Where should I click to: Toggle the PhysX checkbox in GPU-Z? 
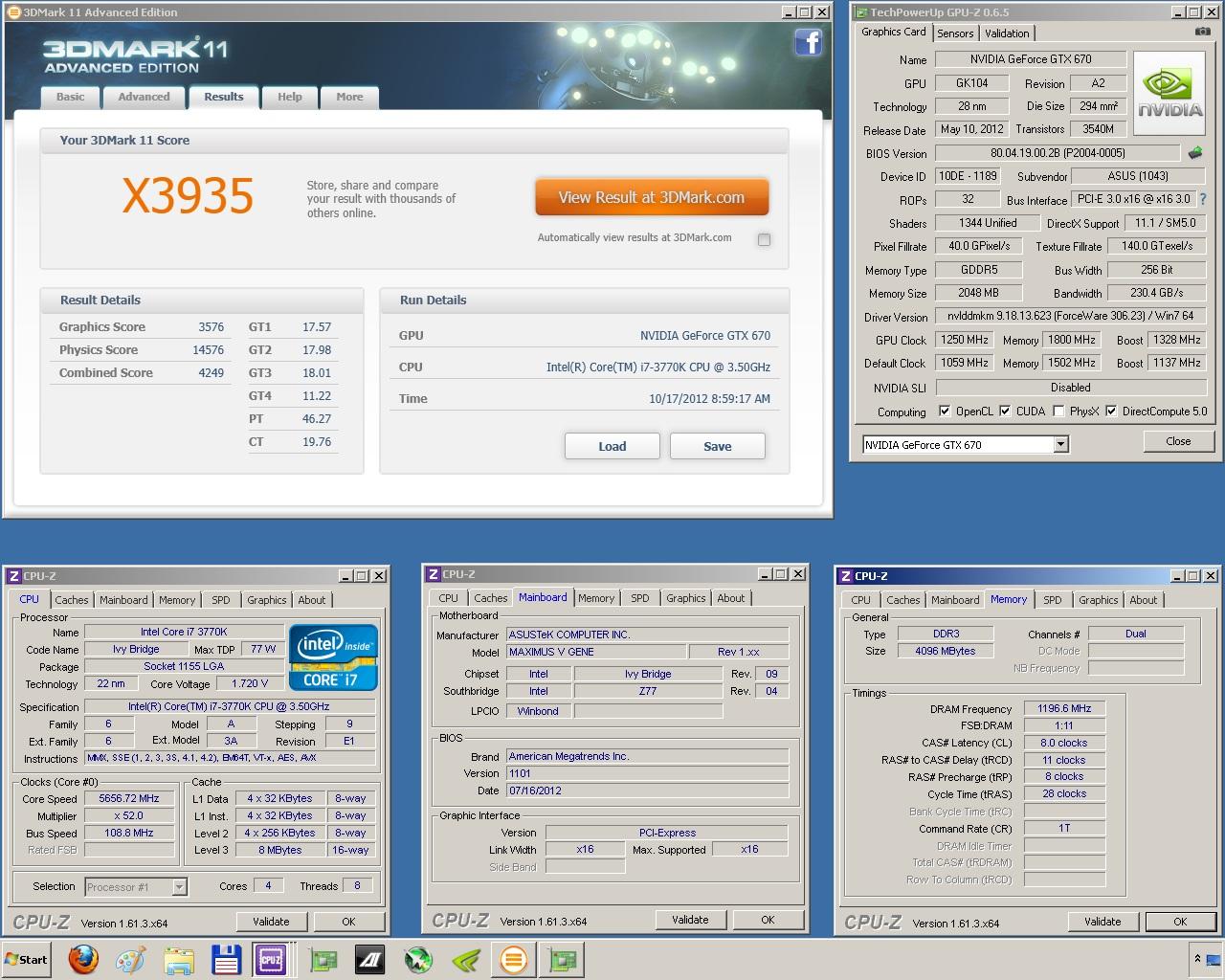pos(1058,411)
